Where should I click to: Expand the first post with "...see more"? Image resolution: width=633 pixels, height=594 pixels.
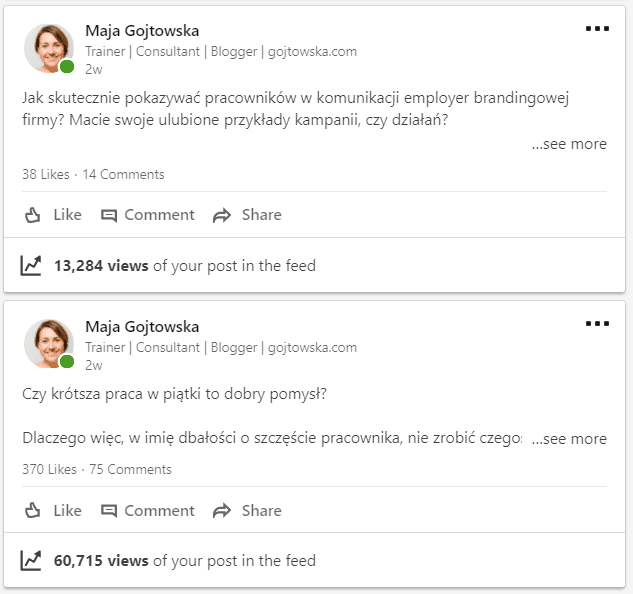569,144
